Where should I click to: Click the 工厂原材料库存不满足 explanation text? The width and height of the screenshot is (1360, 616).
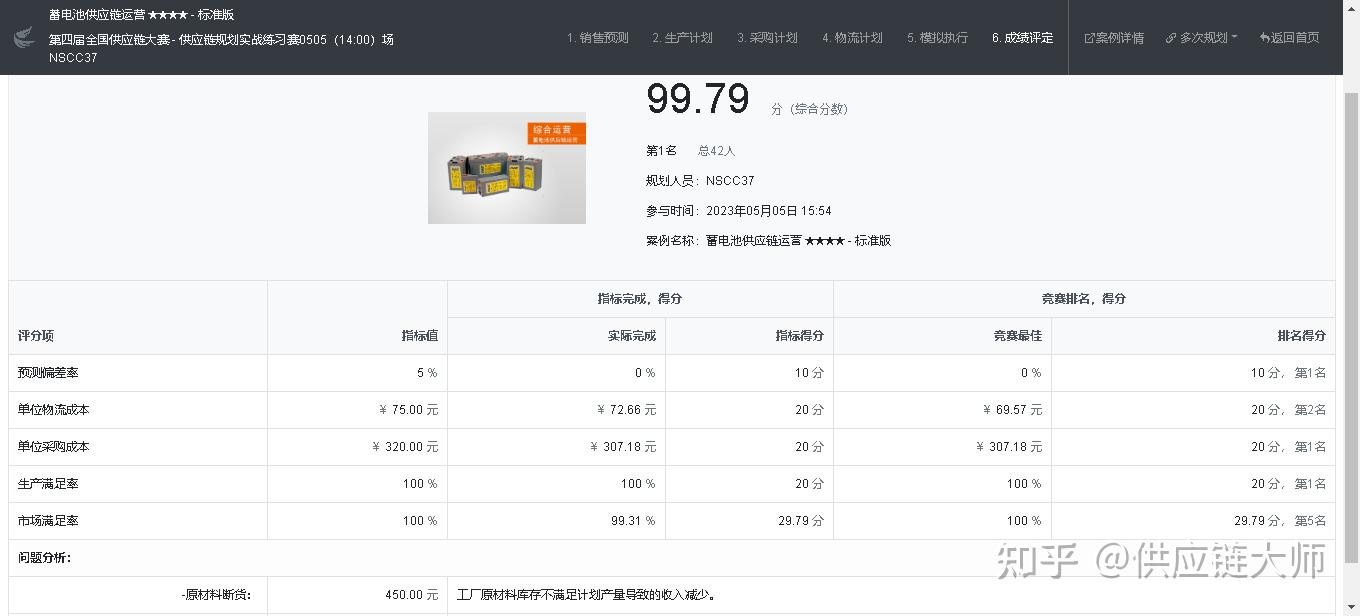pyautogui.click(x=586, y=595)
